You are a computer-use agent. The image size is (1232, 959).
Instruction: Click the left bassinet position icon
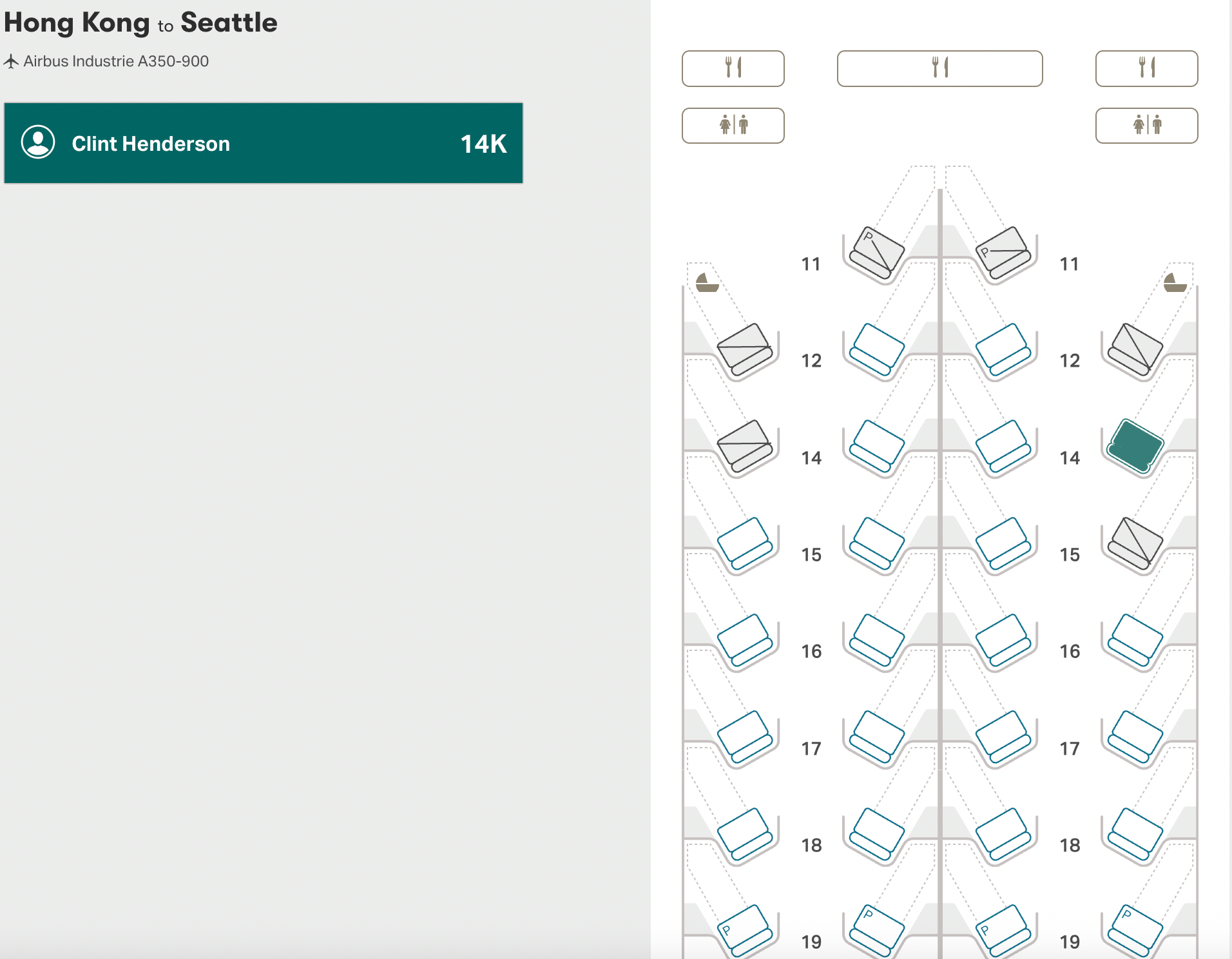coord(706,281)
